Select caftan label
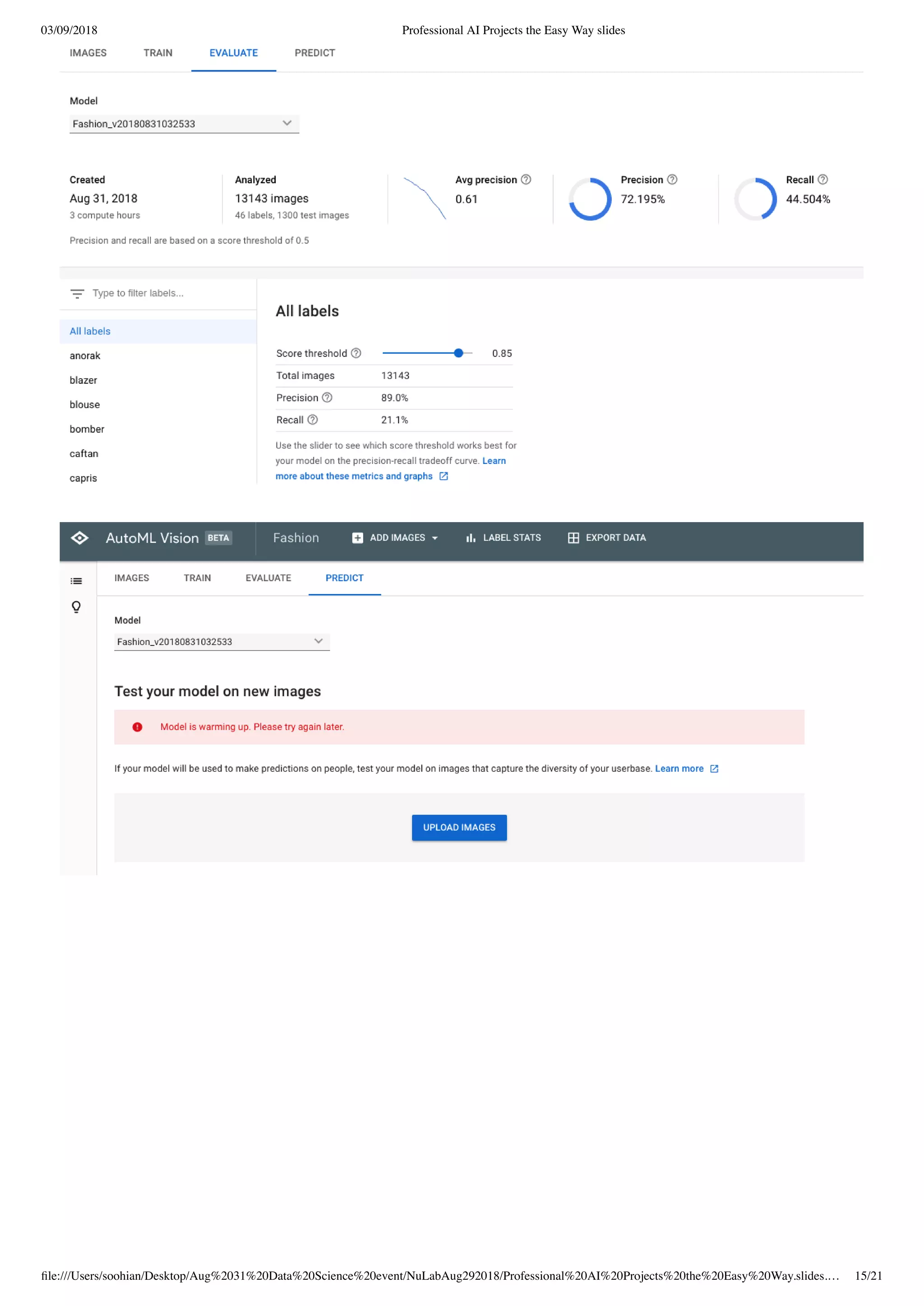The image size is (924, 1306). click(83, 454)
